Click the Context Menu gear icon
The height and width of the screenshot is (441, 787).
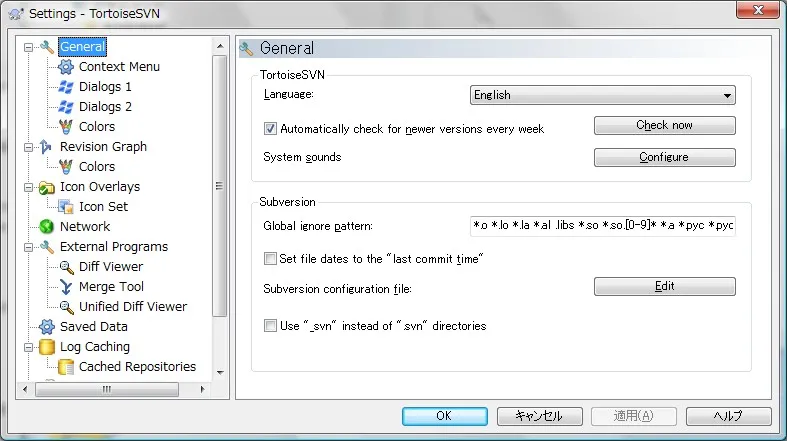(66, 67)
